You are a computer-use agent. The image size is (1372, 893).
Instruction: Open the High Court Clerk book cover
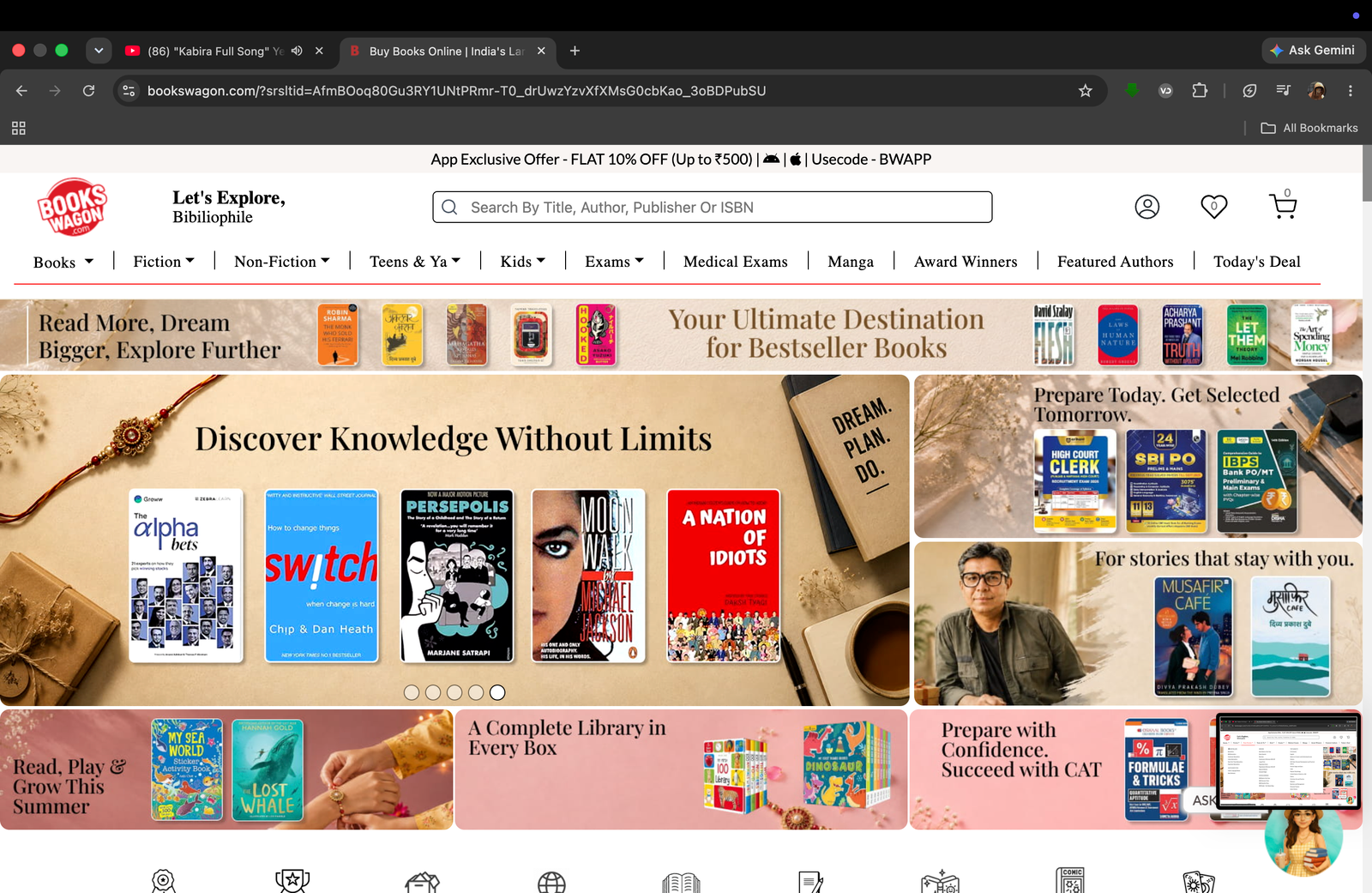[x=1075, y=482]
